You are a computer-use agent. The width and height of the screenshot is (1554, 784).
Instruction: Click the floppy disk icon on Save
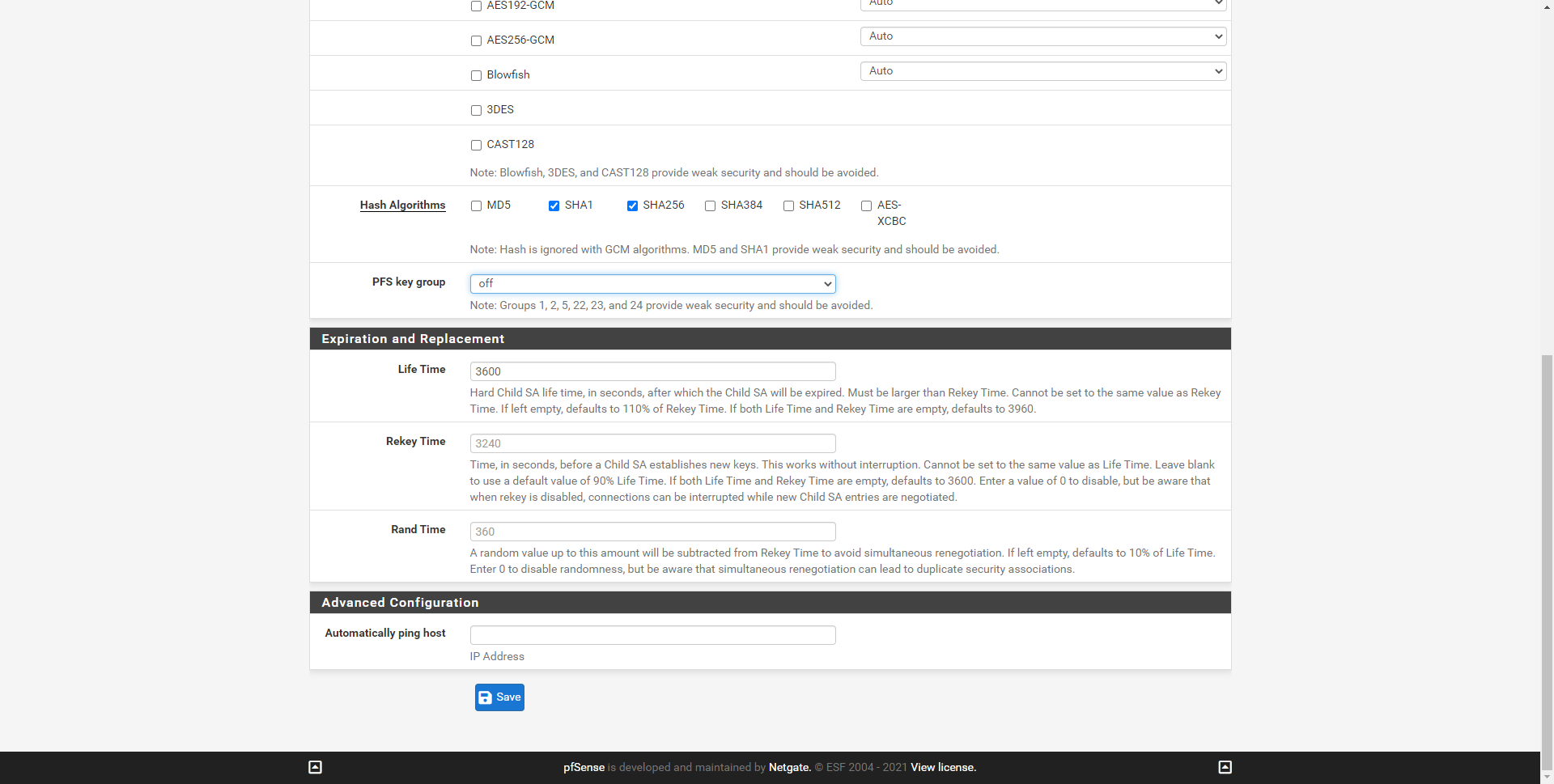click(486, 697)
